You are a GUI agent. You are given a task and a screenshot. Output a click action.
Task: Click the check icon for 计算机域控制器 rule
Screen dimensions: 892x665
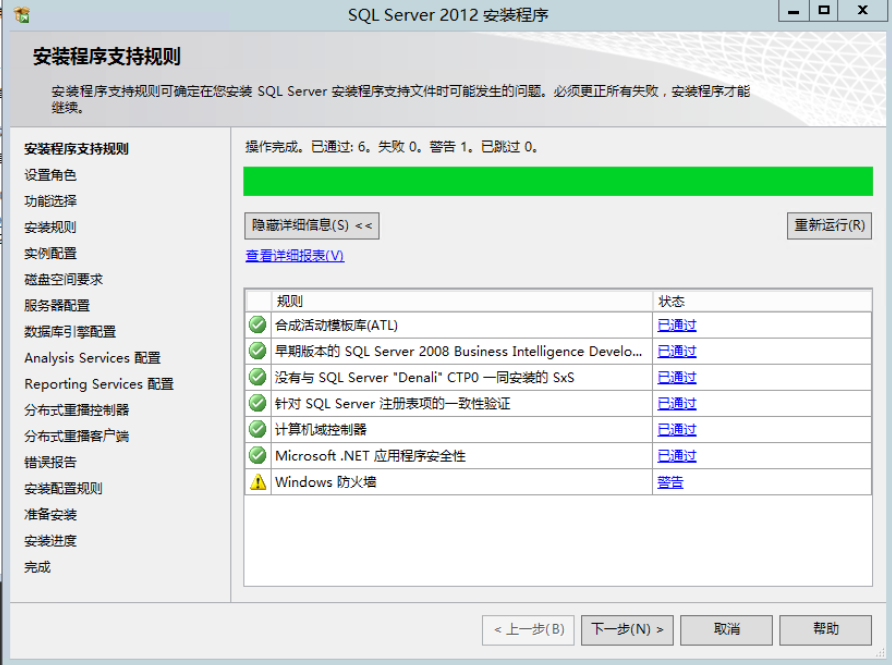[x=258, y=429]
